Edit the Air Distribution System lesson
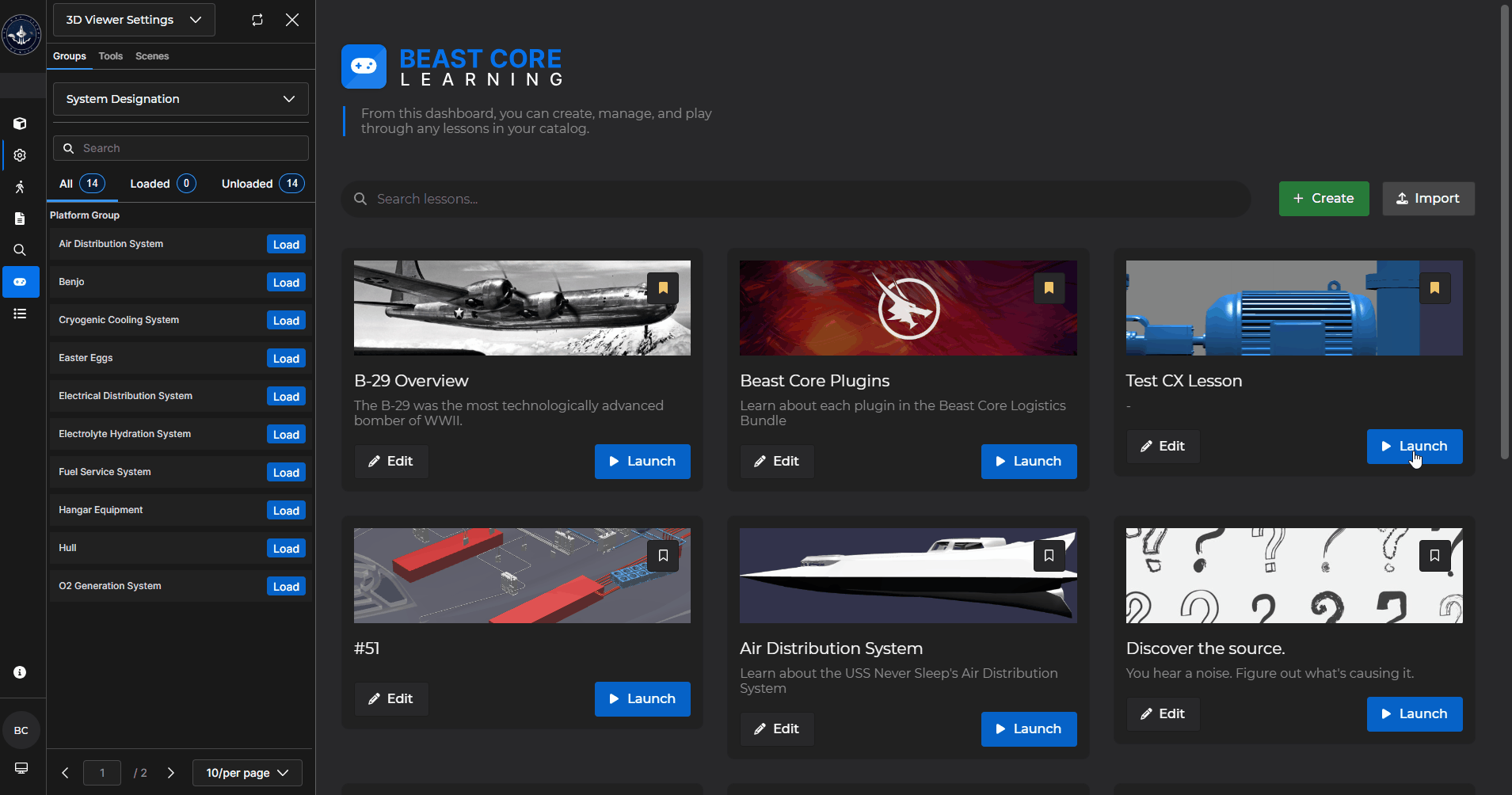1512x795 pixels. tap(777, 729)
